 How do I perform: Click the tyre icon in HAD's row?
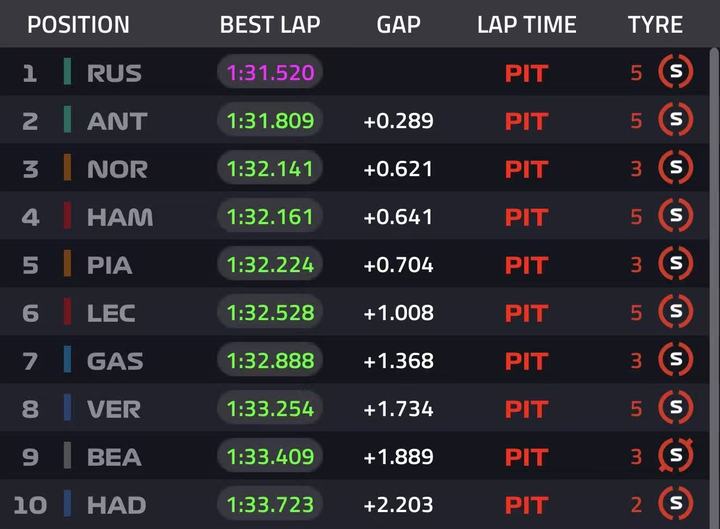(675, 504)
